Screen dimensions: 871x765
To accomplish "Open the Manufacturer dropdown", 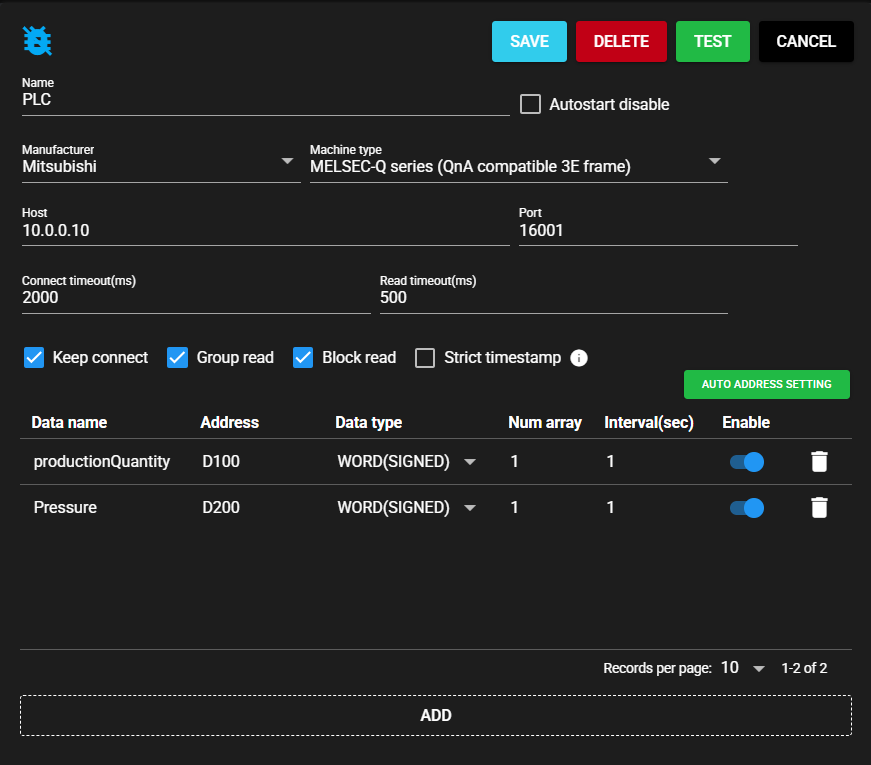I will point(160,166).
